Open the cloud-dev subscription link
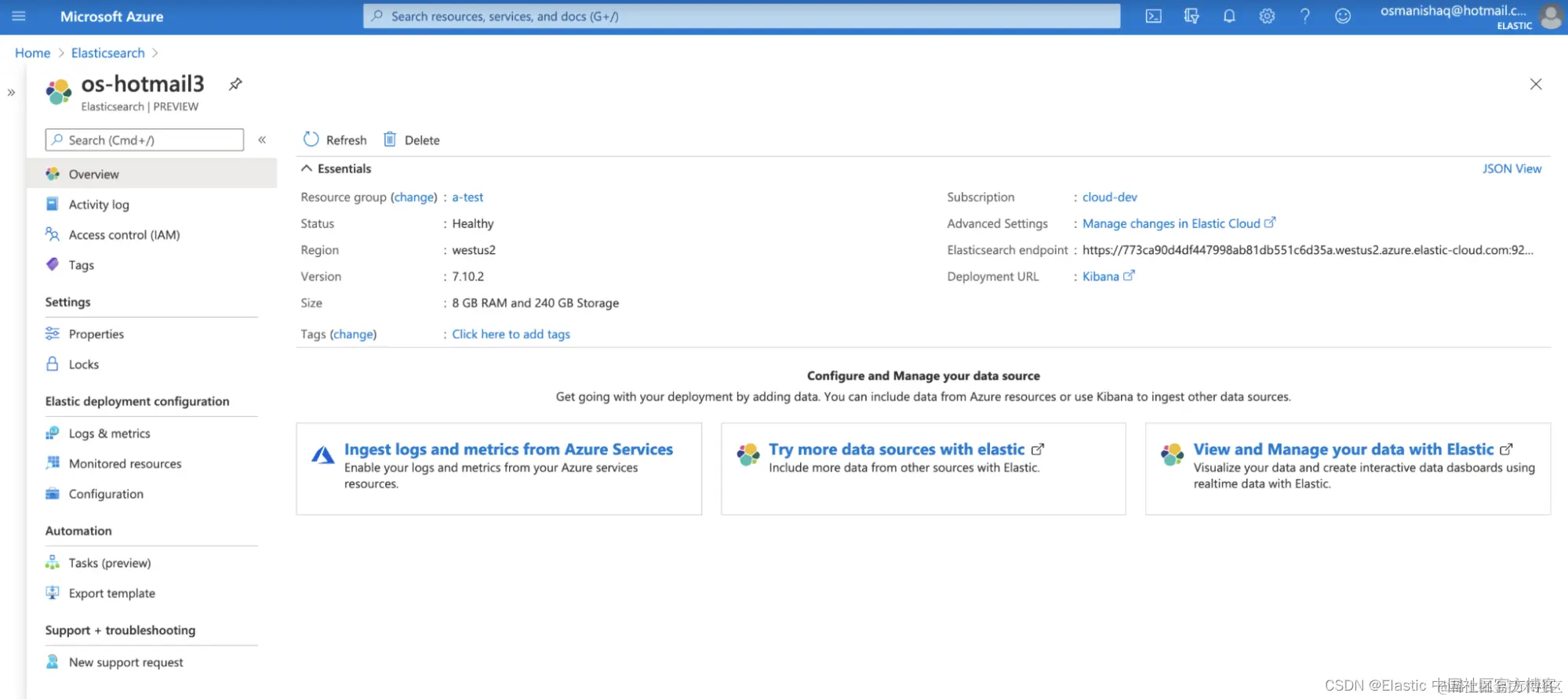Viewport: 1568px width, 700px height. [1110, 198]
